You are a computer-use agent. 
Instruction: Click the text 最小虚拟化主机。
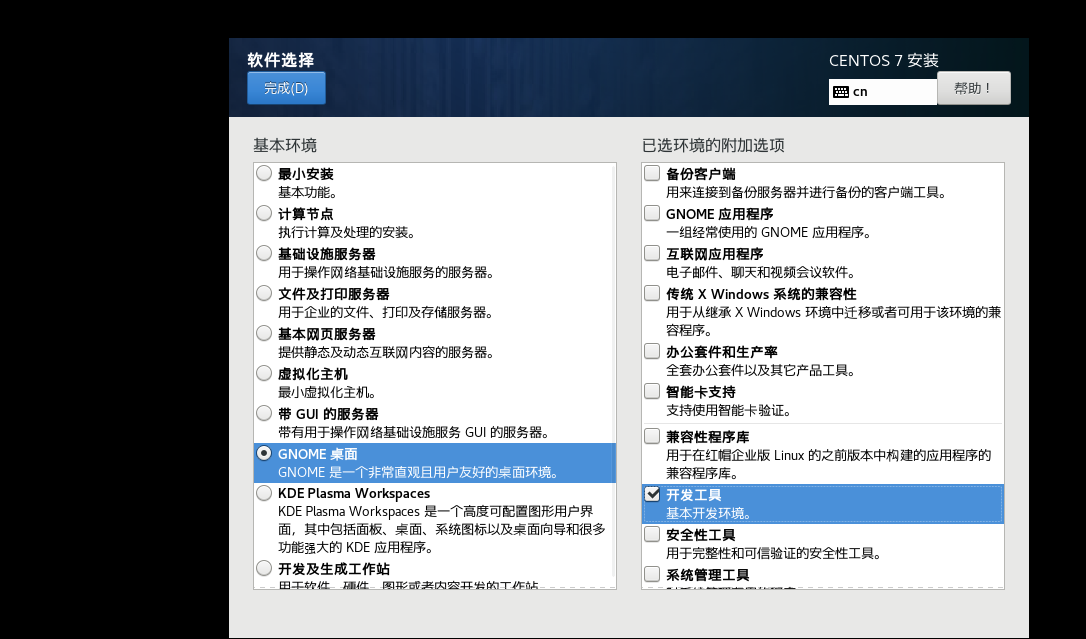tap(327, 393)
